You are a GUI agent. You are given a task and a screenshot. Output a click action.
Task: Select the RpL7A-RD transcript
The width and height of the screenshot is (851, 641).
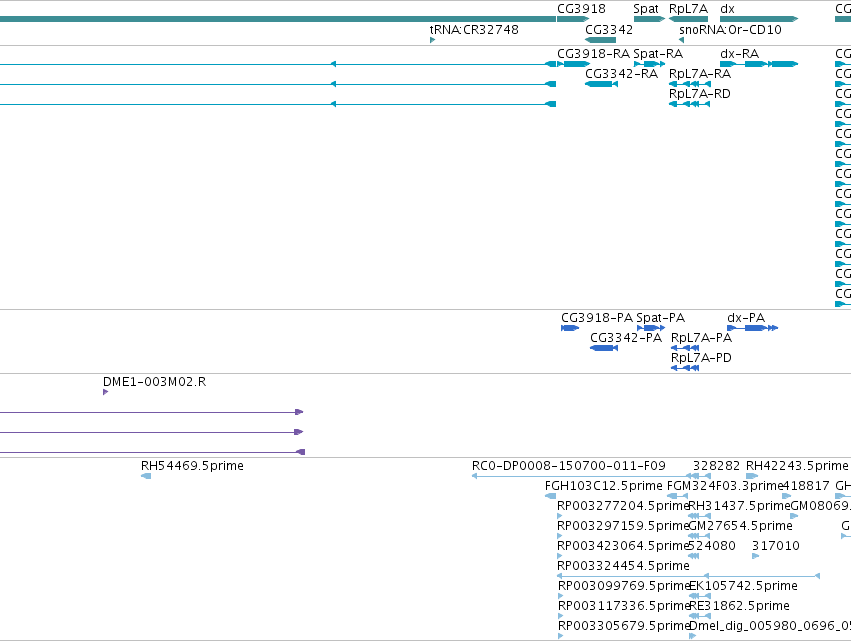click(x=689, y=104)
